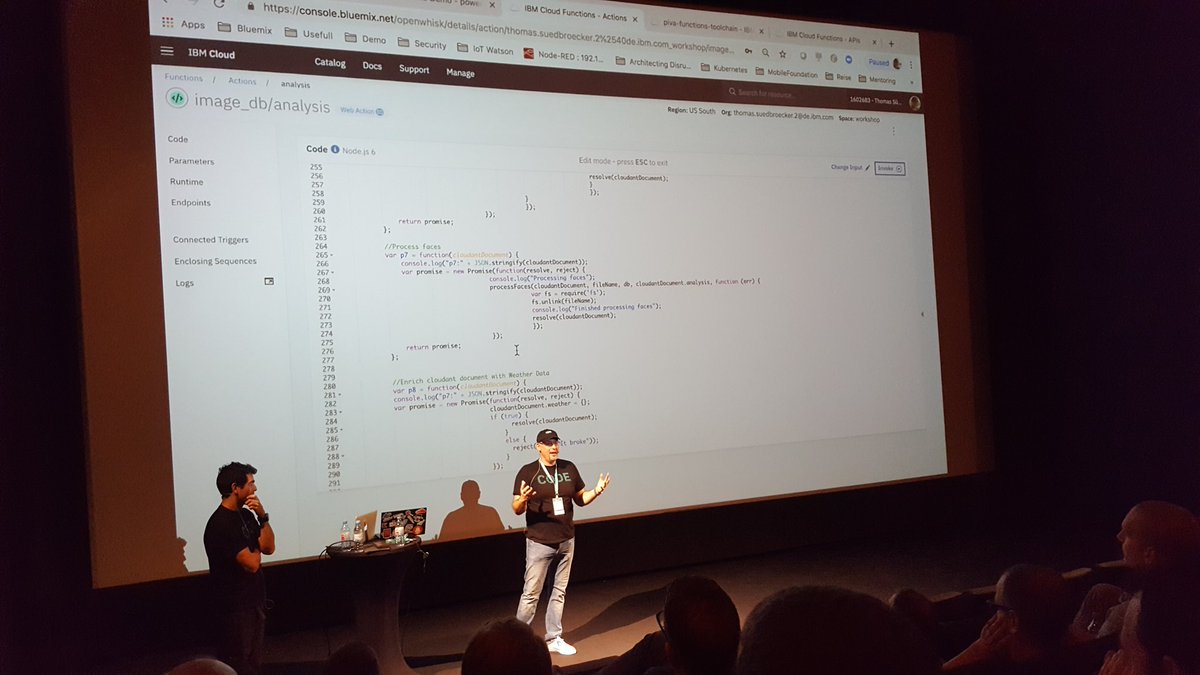1200x675 pixels.
Task: Open Chrome's three-dot browser menu
Action: pos(911,63)
